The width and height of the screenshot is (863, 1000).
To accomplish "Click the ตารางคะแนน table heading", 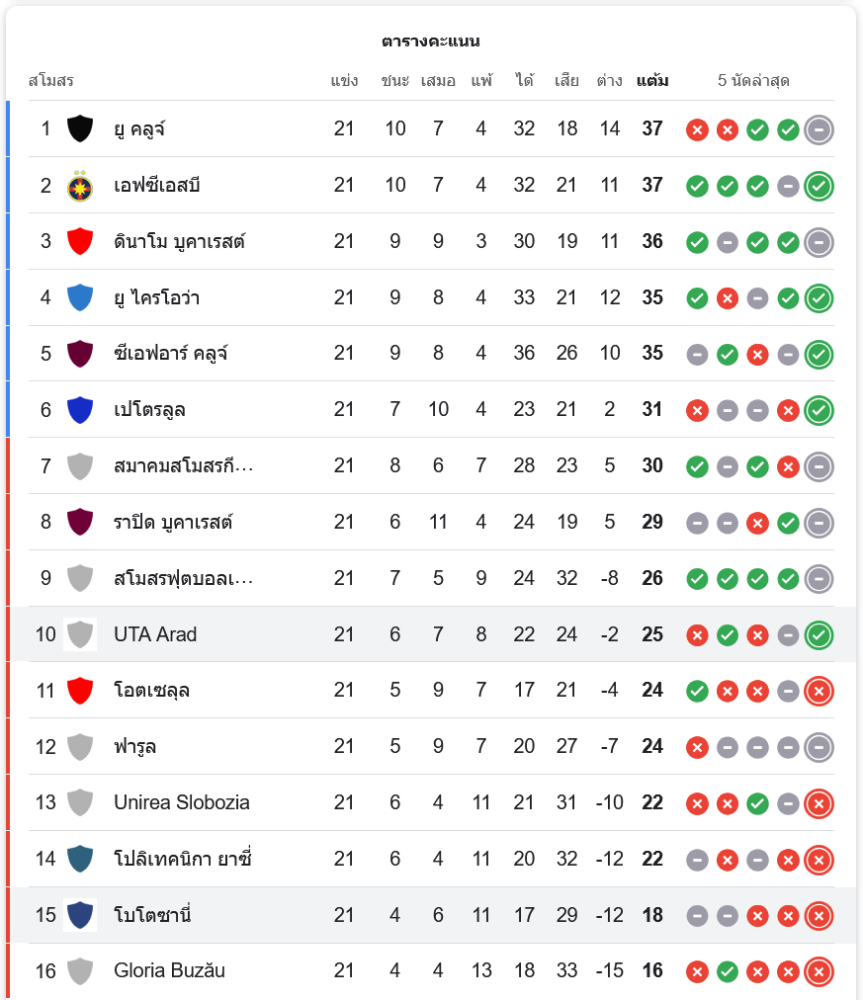I will (x=431, y=41).
